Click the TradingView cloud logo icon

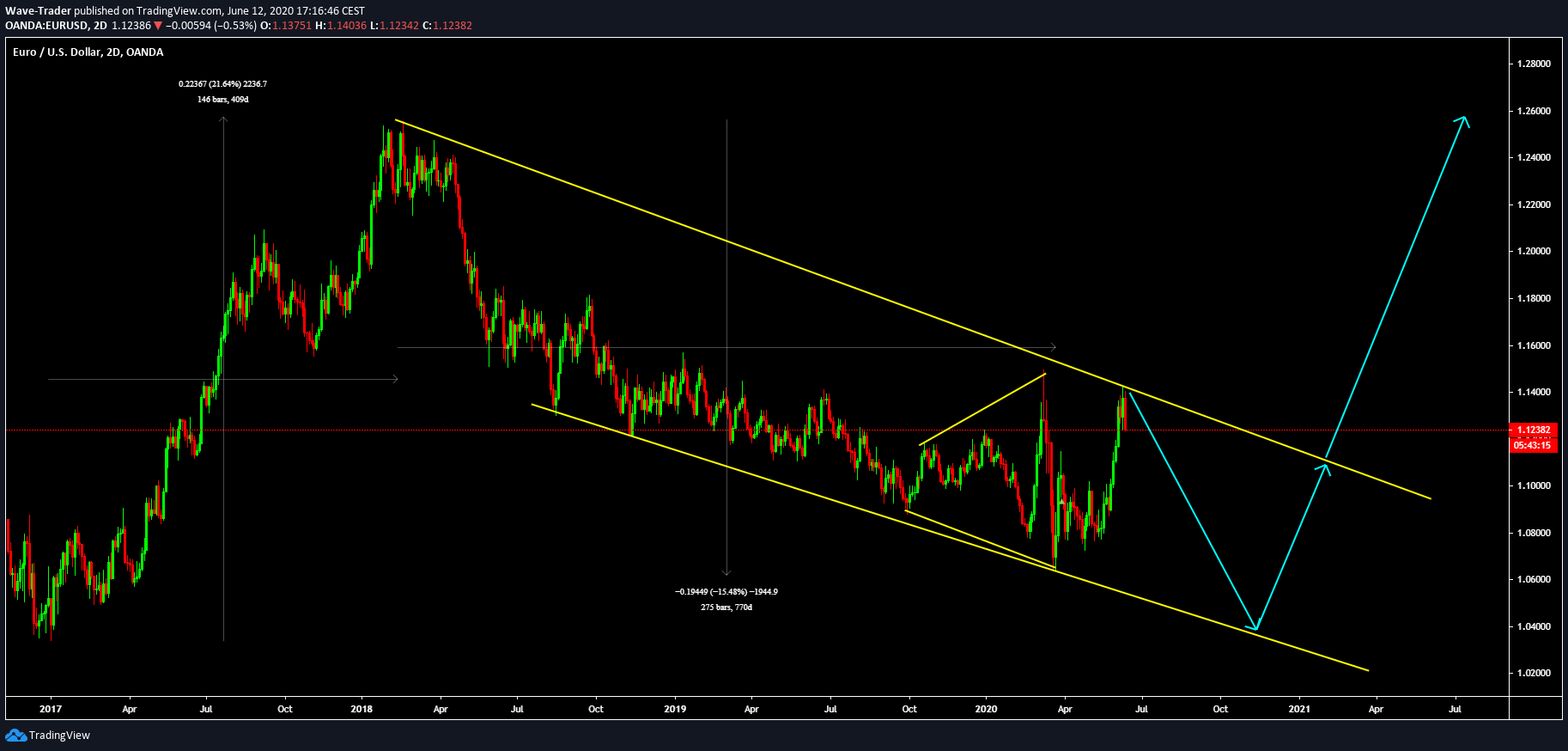click(15, 735)
